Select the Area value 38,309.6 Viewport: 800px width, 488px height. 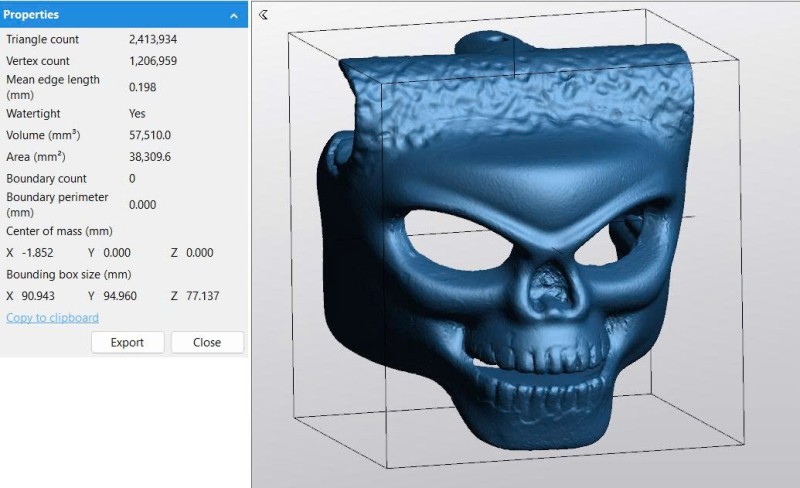coord(150,157)
